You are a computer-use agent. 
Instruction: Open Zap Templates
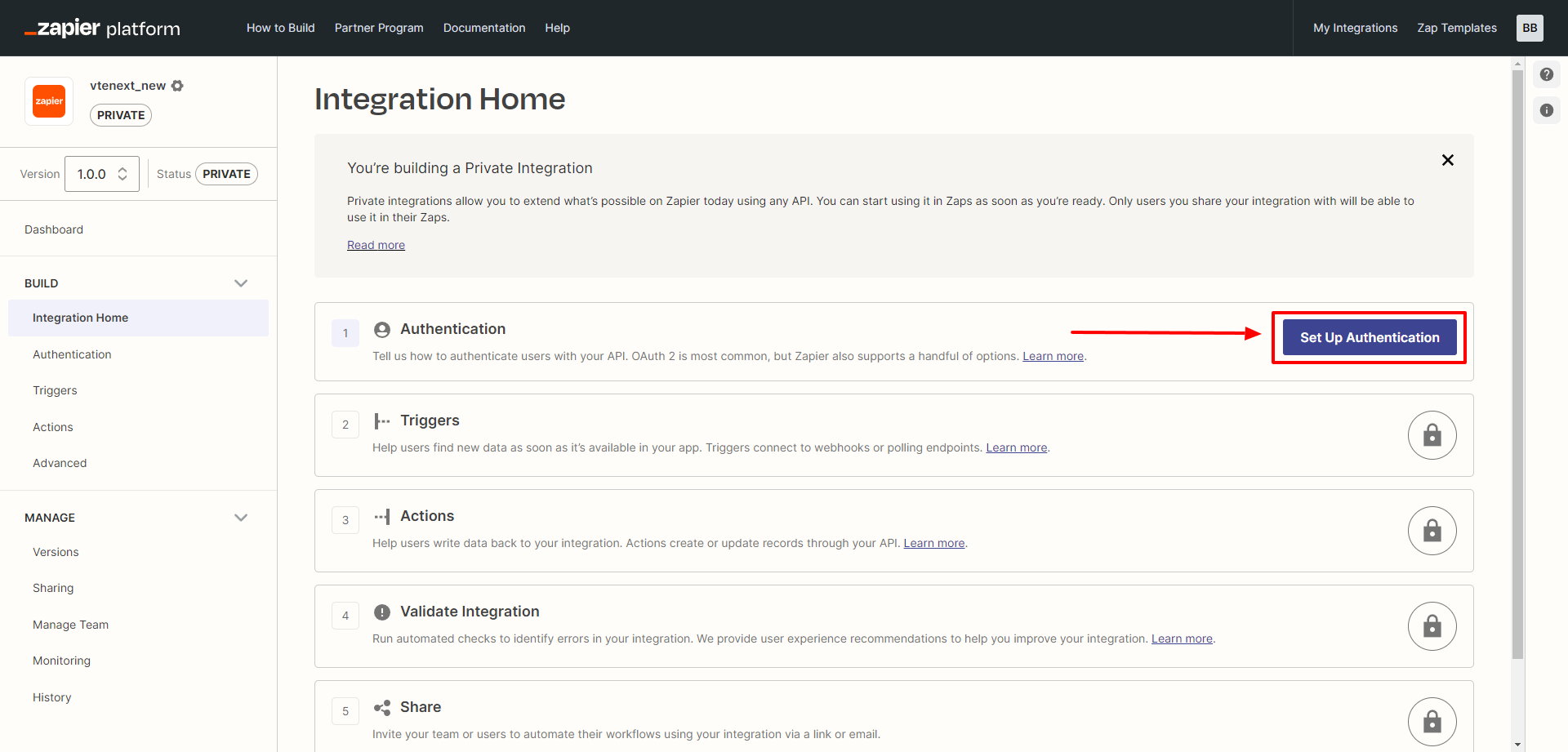pos(1457,28)
